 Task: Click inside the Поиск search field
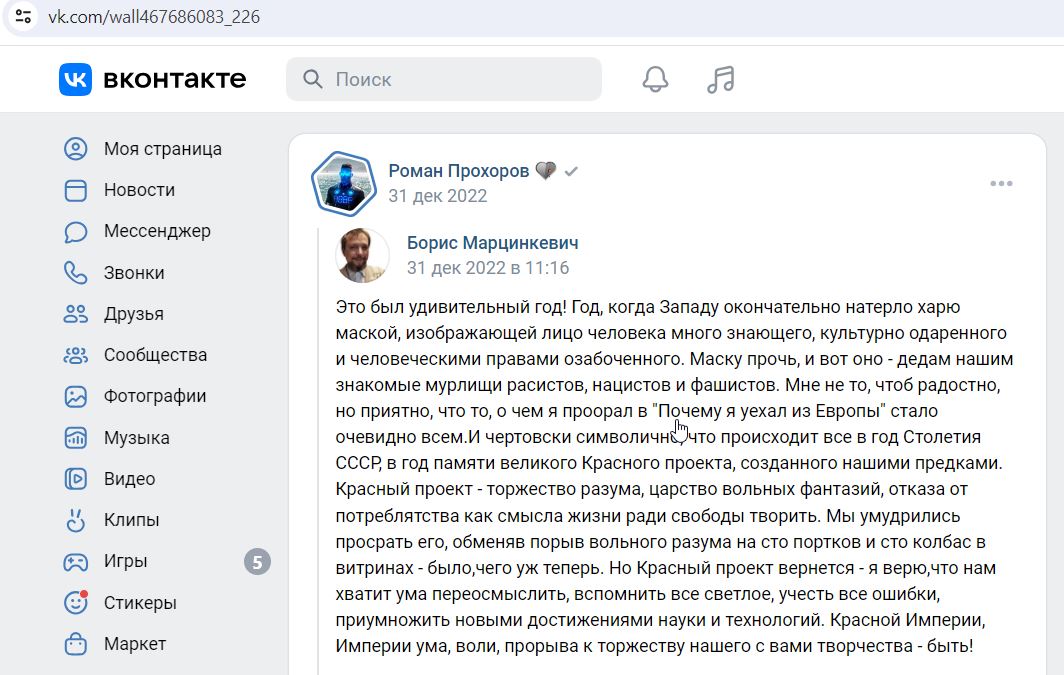(x=443, y=79)
